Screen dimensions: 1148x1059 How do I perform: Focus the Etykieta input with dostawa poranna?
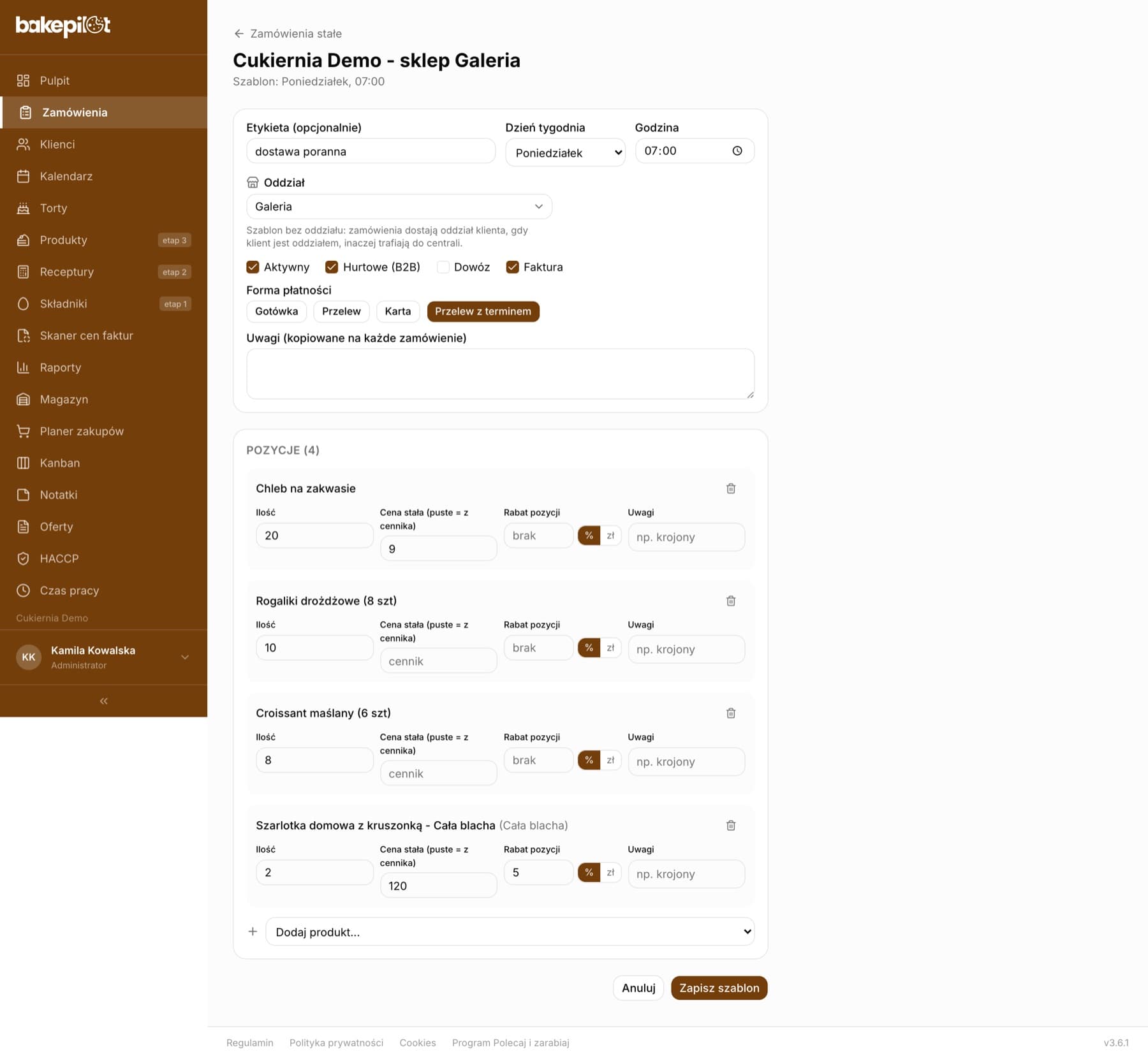371,151
